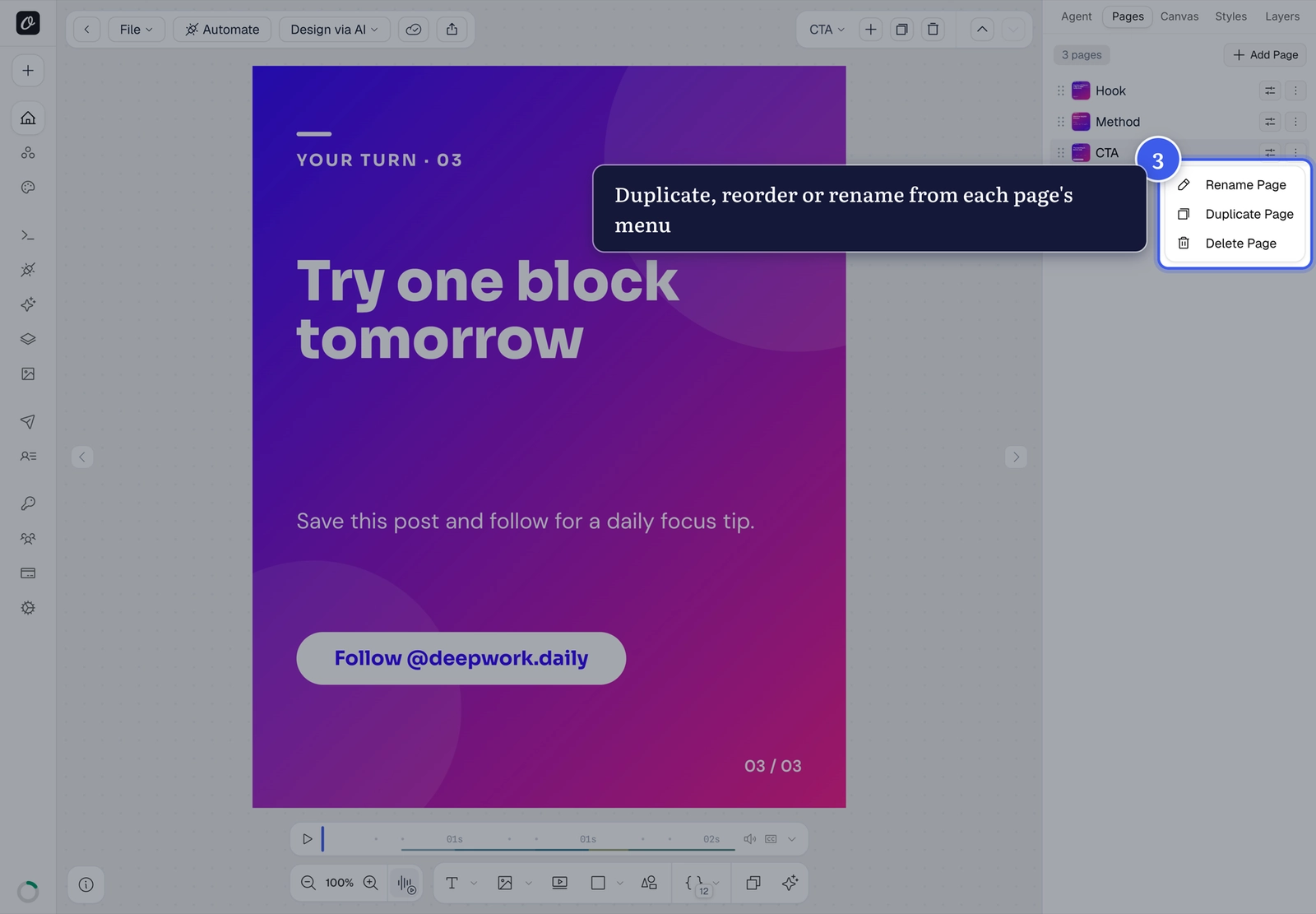Toggle the timeline volume speaker
The height and width of the screenshot is (914, 1316).
click(749, 839)
